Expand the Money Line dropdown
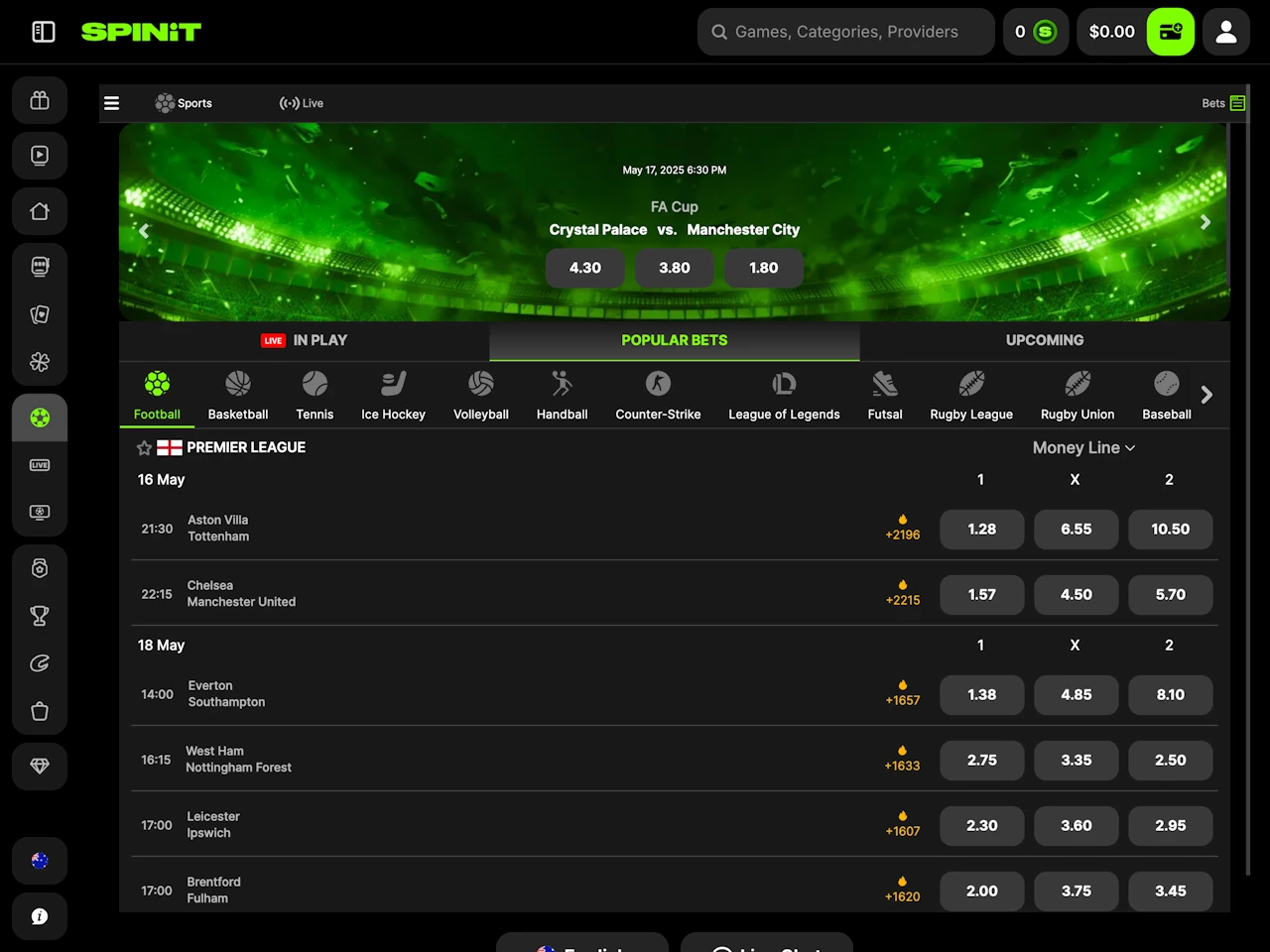This screenshot has height=952, width=1270. tap(1083, 448)
